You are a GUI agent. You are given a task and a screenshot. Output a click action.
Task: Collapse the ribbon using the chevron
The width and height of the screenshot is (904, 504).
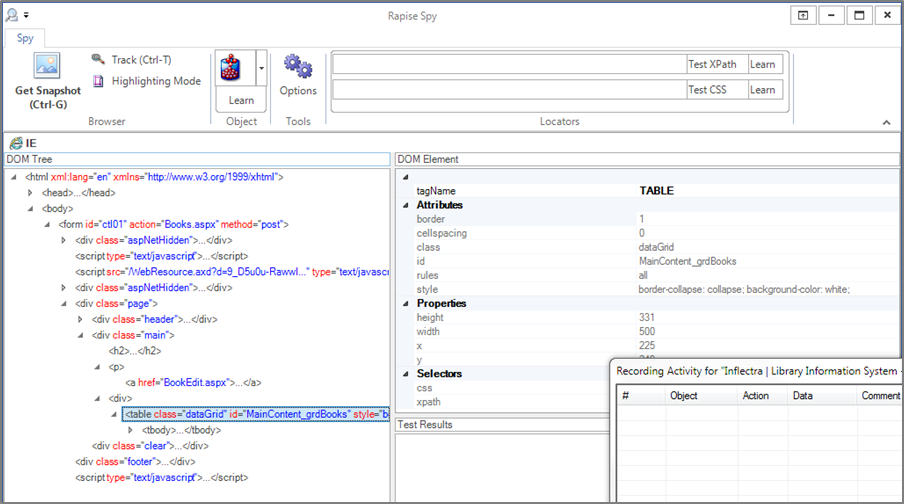886,122
